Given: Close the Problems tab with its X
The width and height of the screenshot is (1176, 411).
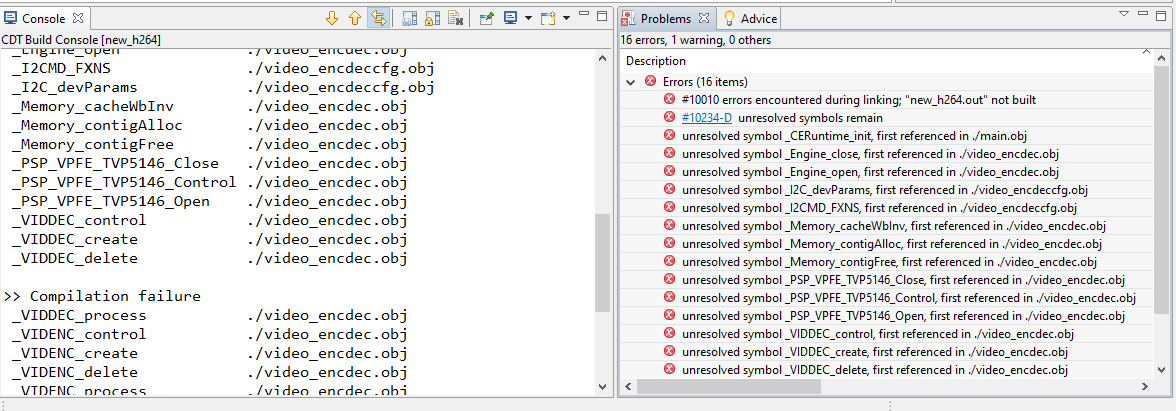Looking at the screenshot, I should (703, 18).
